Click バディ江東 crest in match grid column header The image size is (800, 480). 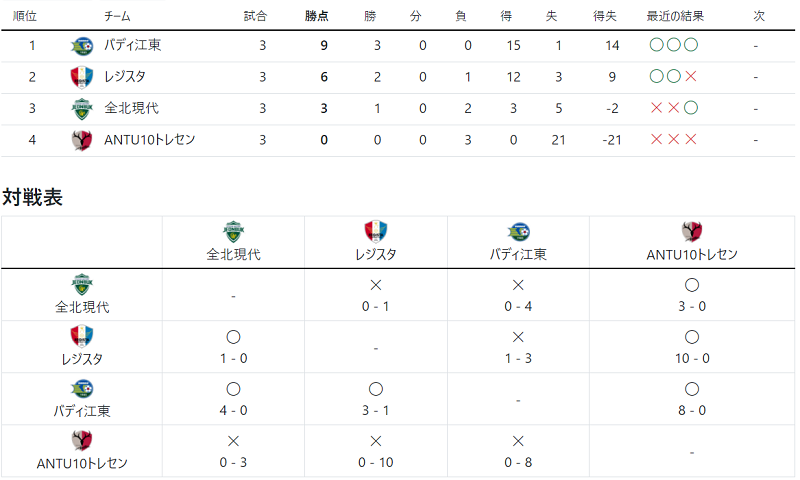(x=518, y=232)
